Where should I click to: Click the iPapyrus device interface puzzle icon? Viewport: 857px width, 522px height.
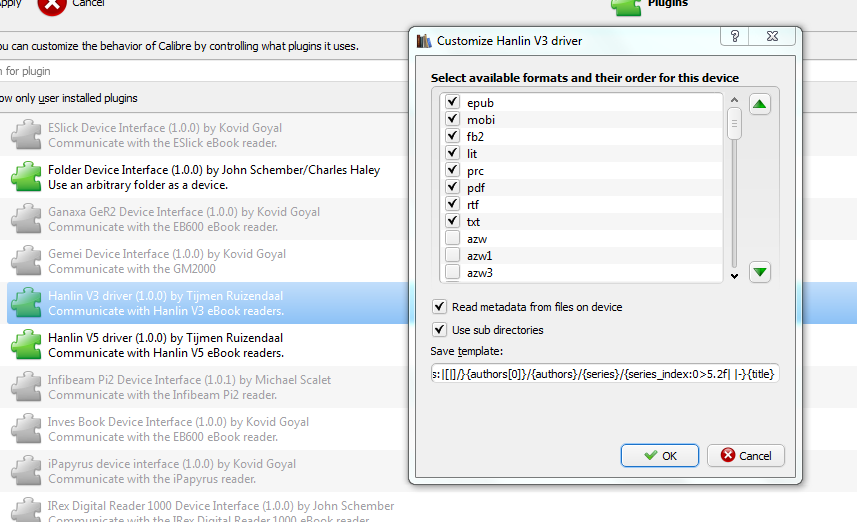pyautogui.click(x=26, y=471)
